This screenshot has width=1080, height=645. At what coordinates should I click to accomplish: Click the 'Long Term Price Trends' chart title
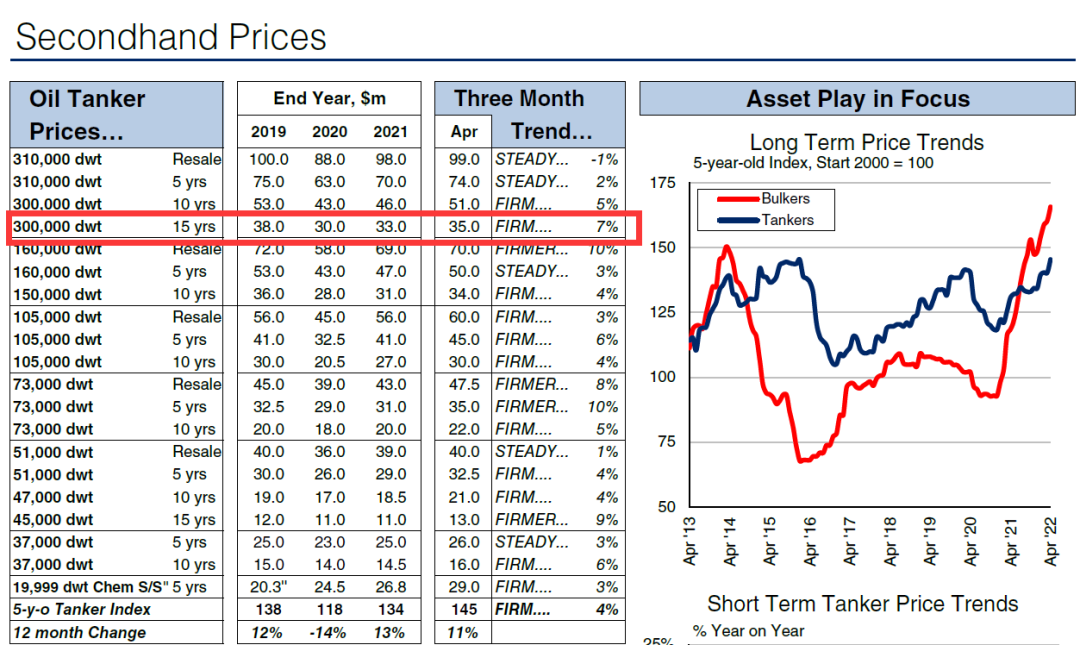(866, 142)
